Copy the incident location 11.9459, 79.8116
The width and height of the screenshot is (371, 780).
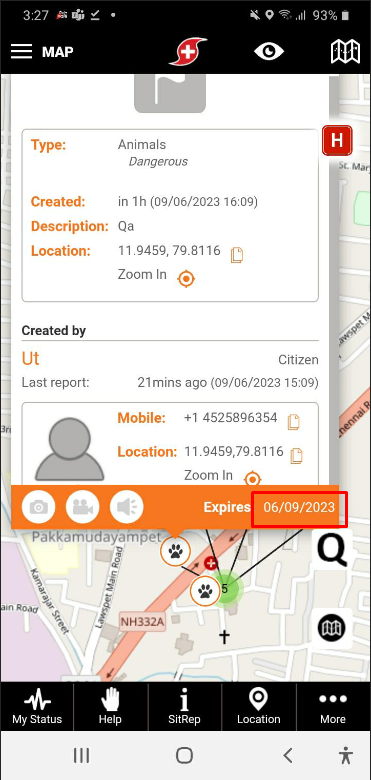237,255
